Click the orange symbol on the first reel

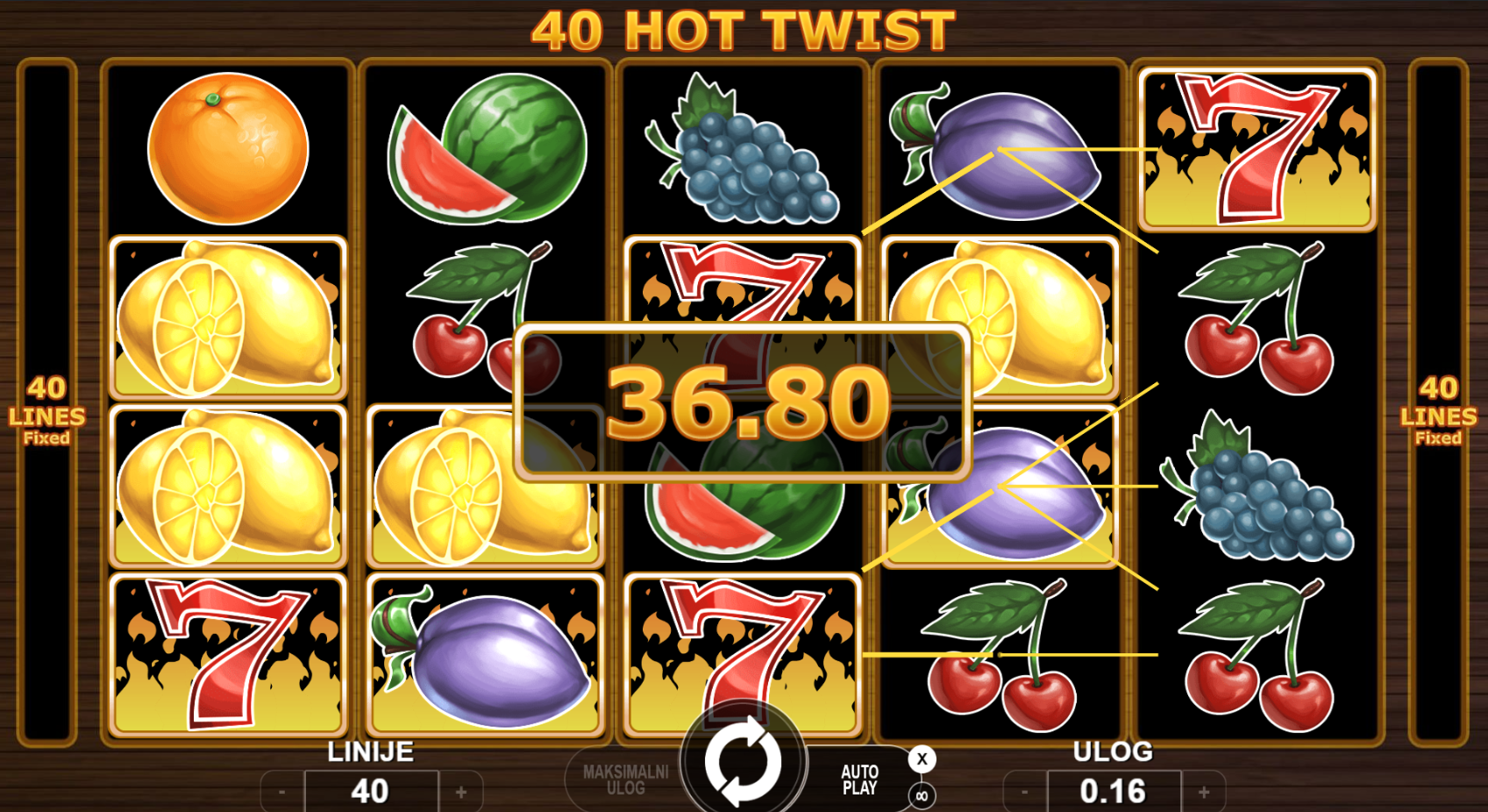click(x=228, y=148)
